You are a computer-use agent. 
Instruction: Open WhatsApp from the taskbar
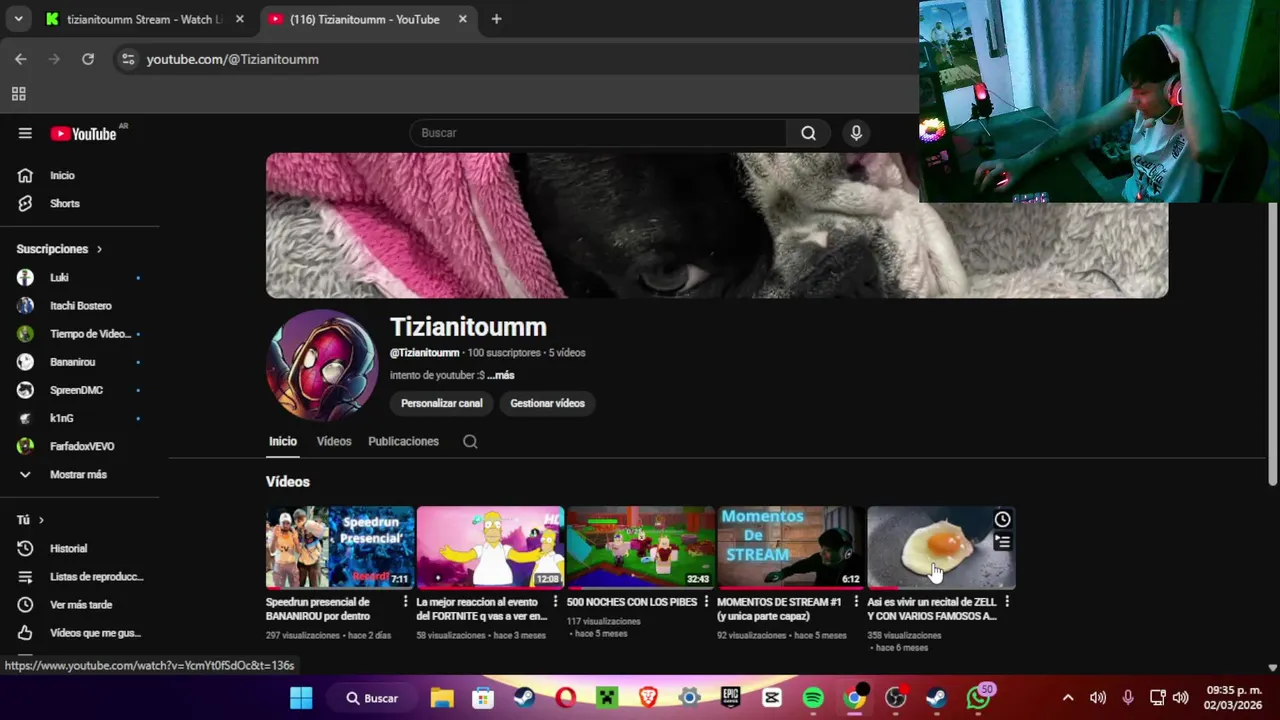point(978,698)
